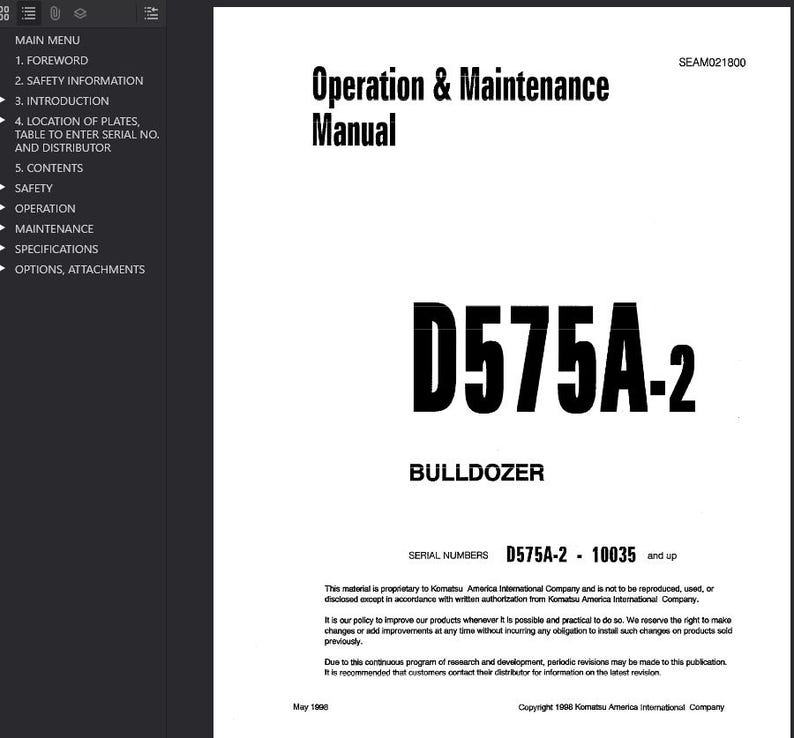794x738 pixels.
Task: Click serial number D575A-2 - 10035
Action: point(571,555)
